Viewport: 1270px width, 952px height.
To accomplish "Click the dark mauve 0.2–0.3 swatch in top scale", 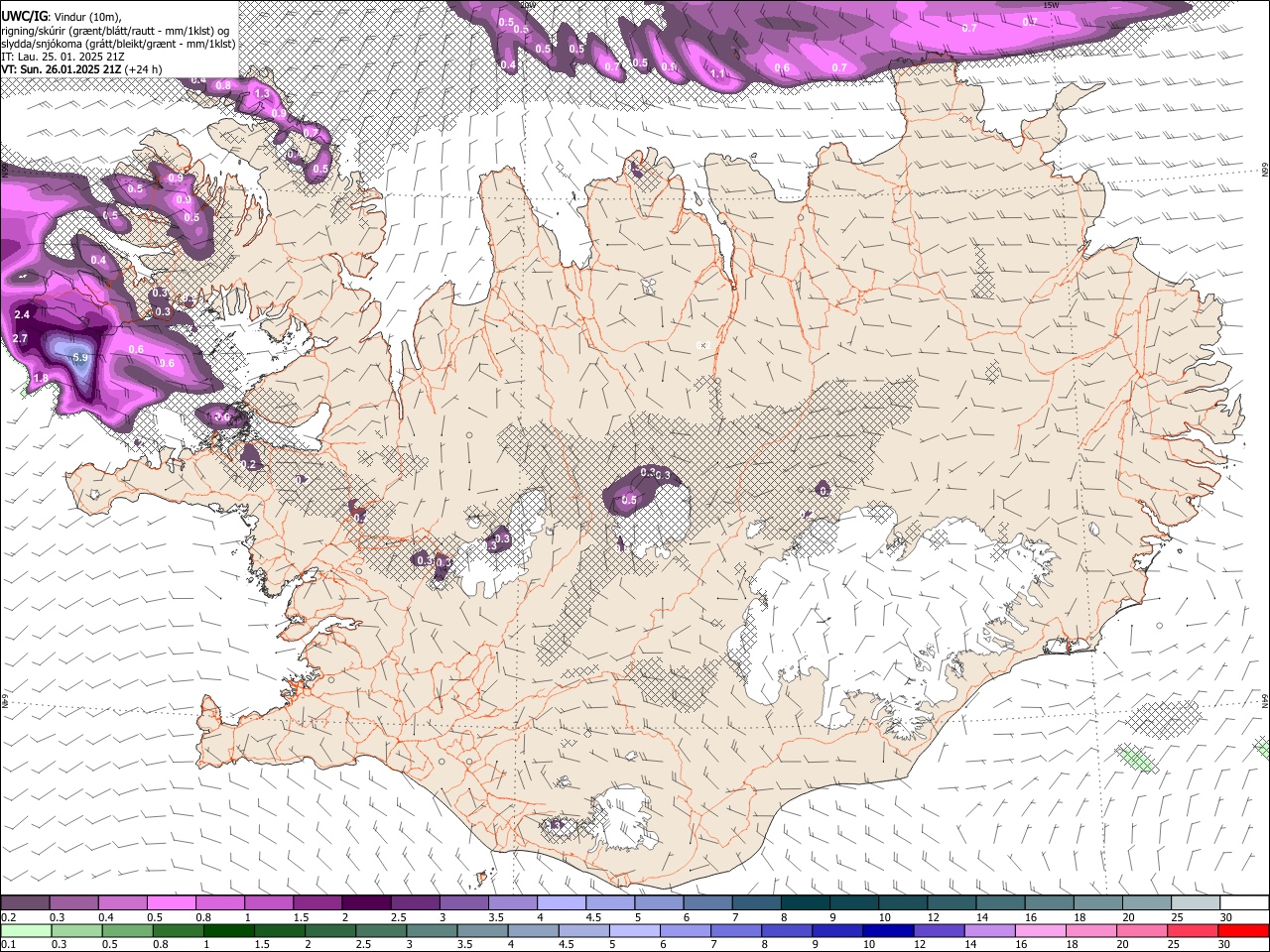I will 25,903.
